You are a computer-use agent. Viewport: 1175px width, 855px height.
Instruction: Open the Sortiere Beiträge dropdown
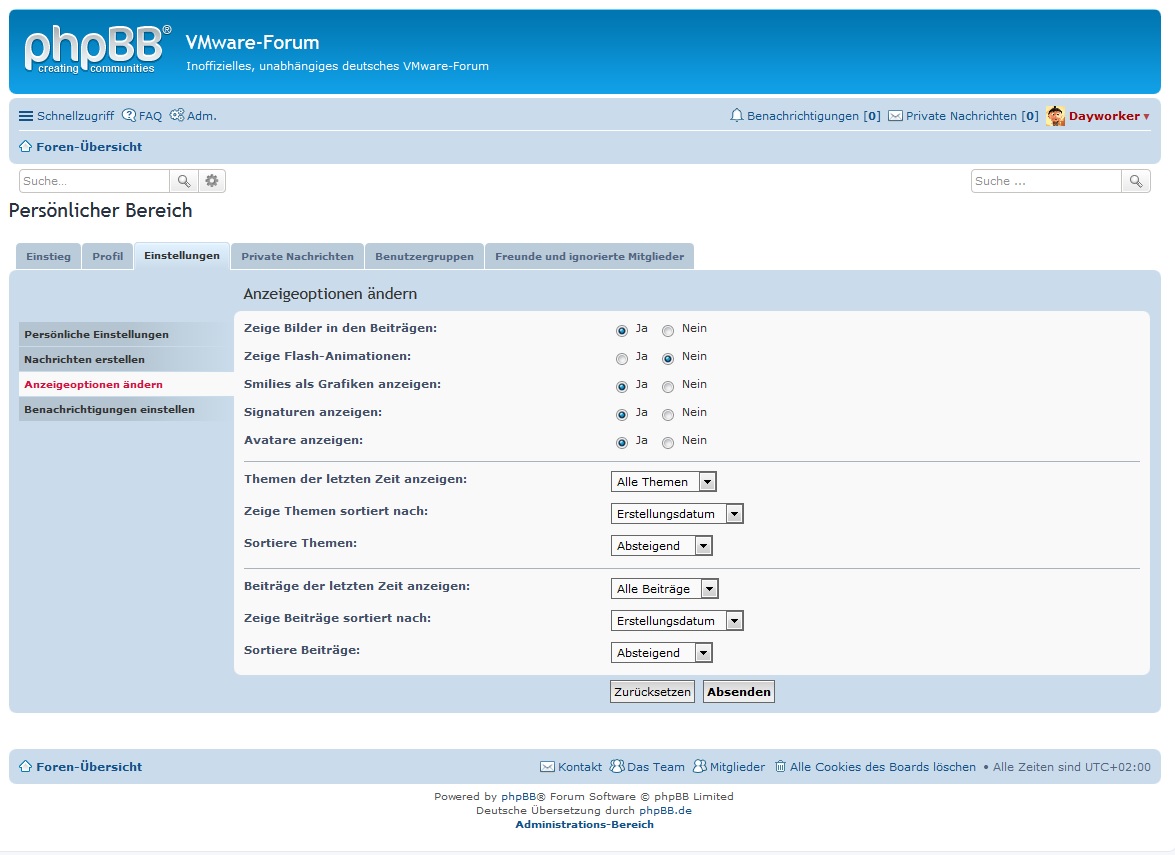[x=661, y=653]
